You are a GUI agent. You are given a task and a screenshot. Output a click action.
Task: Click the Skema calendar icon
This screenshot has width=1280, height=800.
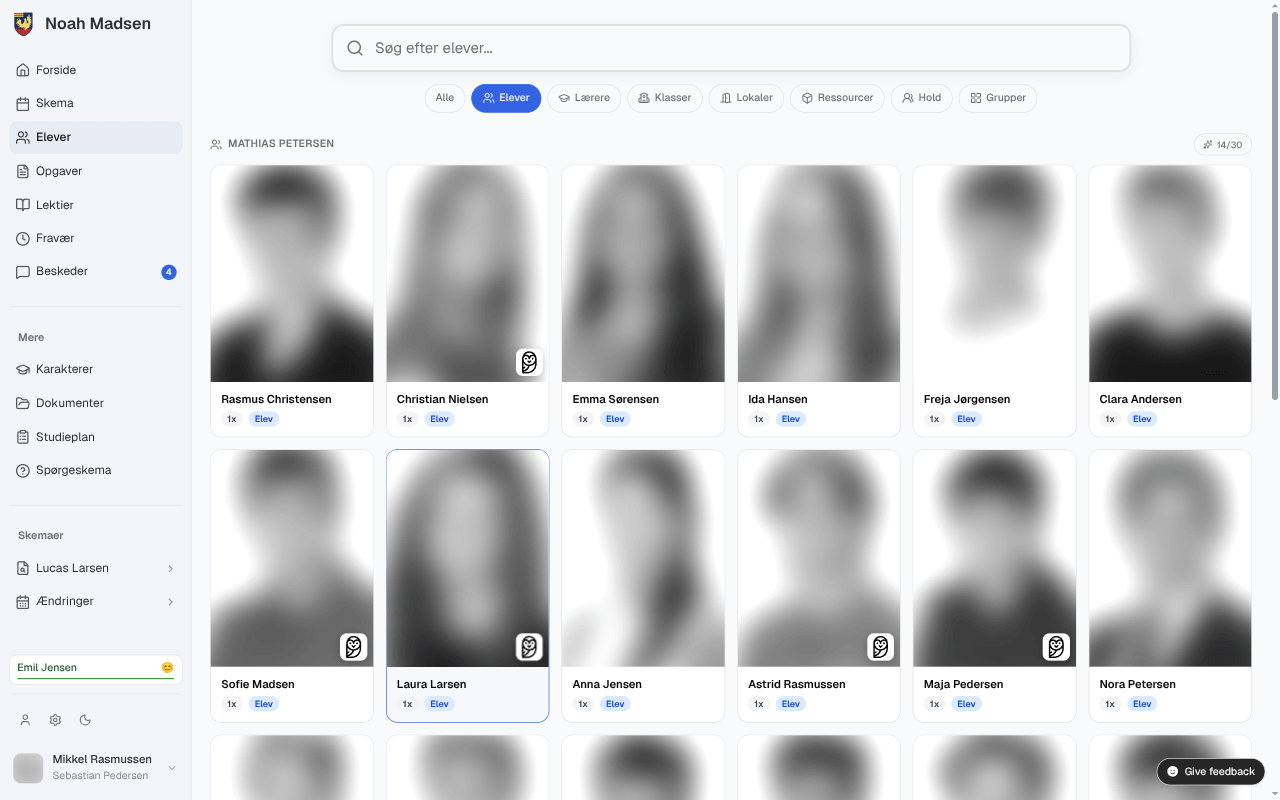click(x=23, y=103)
